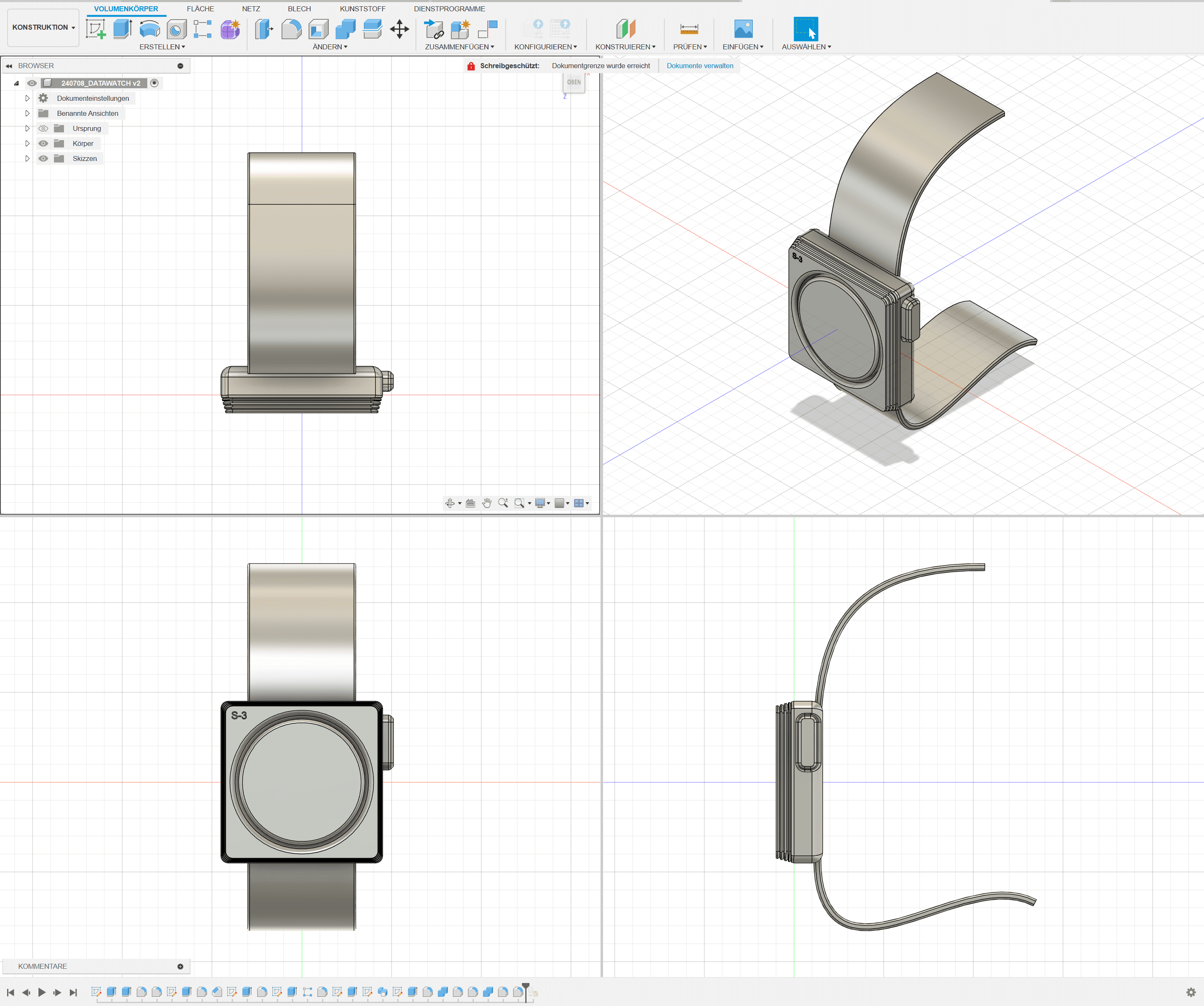
Task: Click the Insert image icon under Einfügen
Action: (743, 29)
